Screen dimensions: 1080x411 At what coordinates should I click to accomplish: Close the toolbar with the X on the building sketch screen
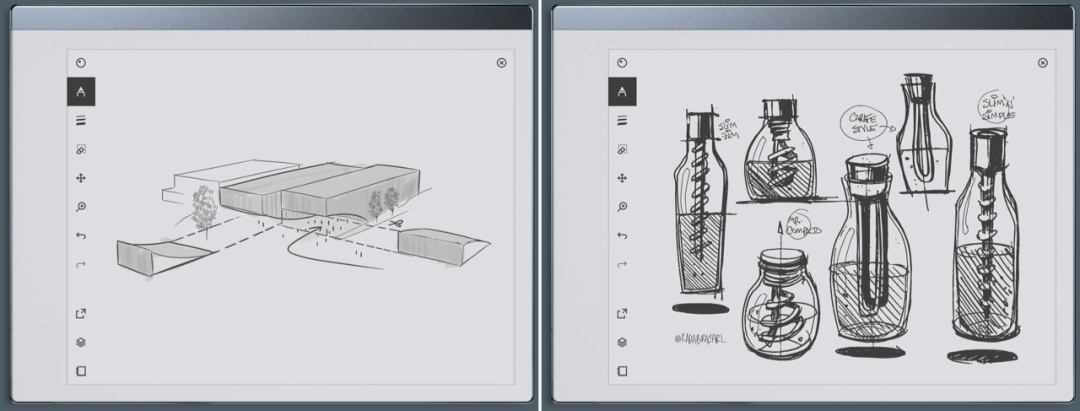point(501,63)
